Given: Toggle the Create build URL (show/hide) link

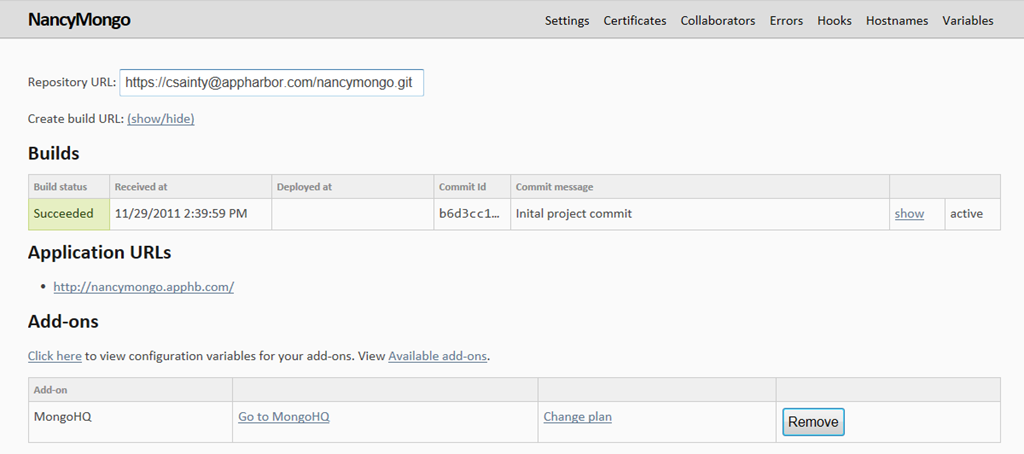Looking at the screenshot, I should click(x=161, y=119).
